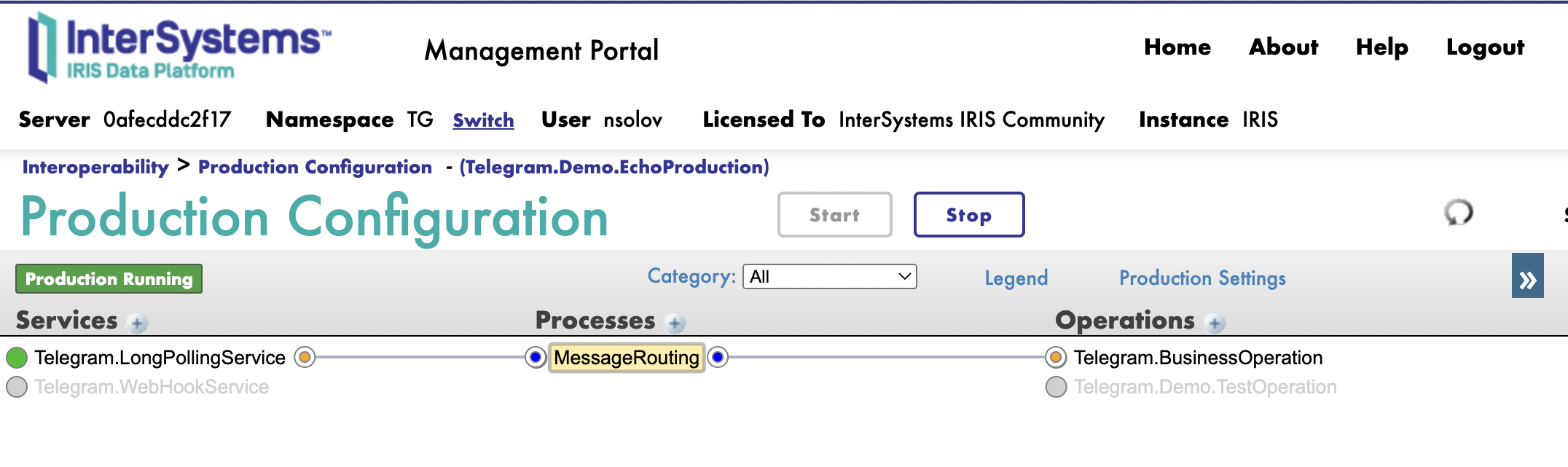Screen dimensions: 1568x467
Task: Click gray status dot of Telegram.Demo.TestOperation
Action: [x=1056, y=387]
